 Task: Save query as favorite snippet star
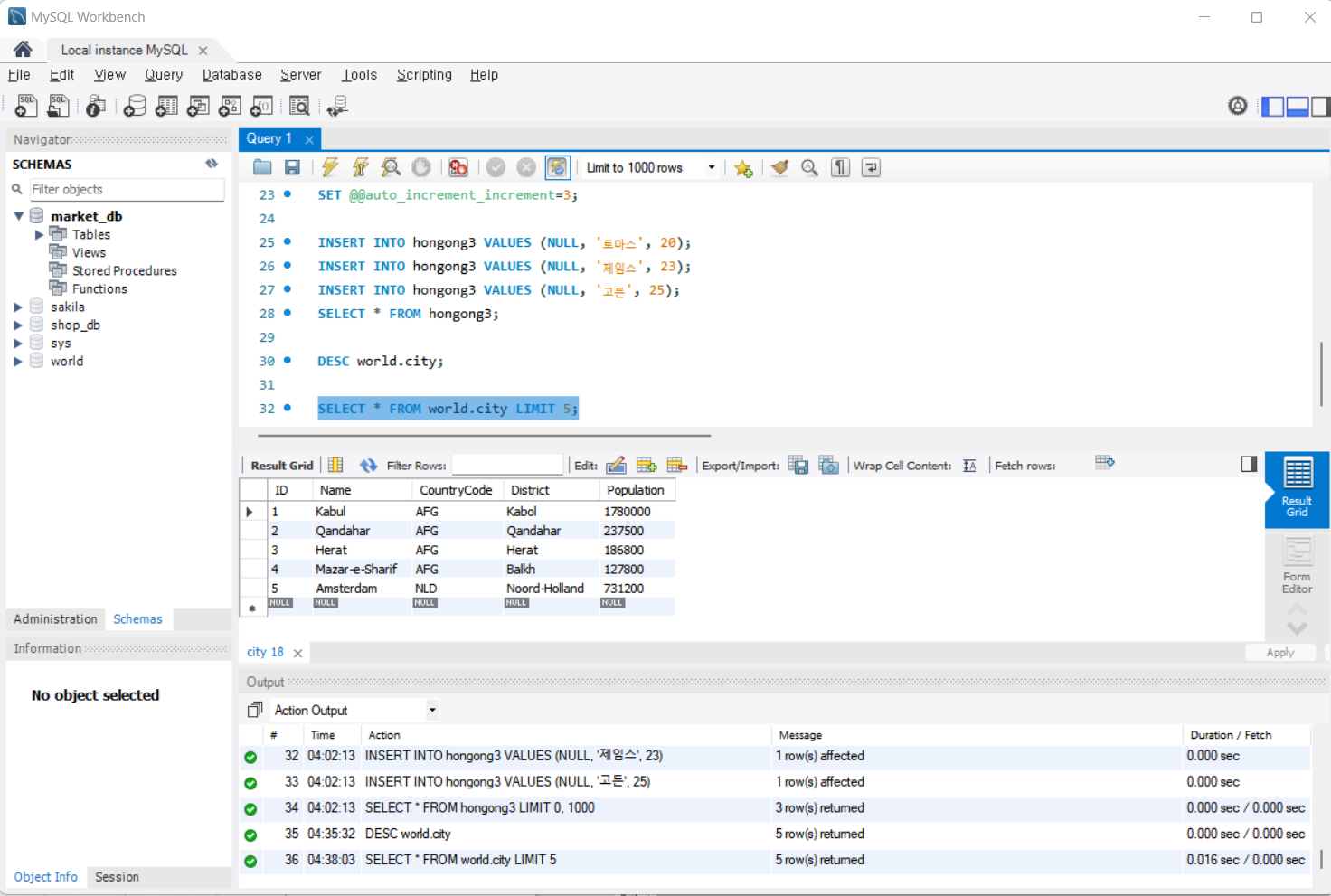click(x=743, y=168)
